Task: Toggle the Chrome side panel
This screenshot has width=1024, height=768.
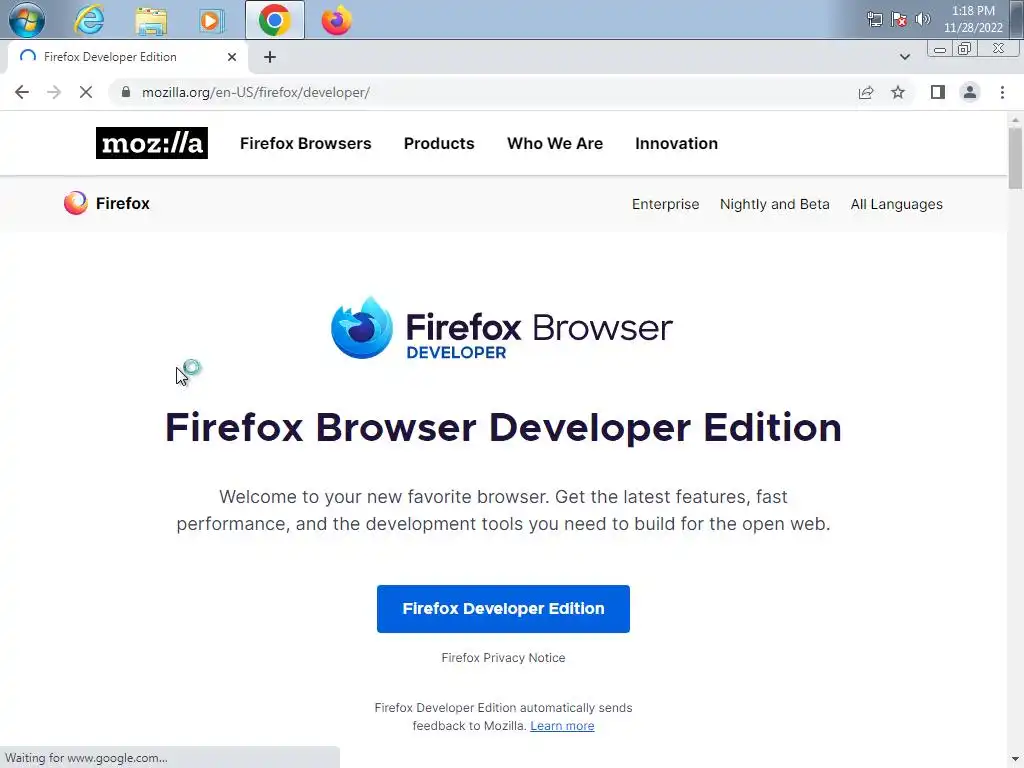Action: pos(938,92)
